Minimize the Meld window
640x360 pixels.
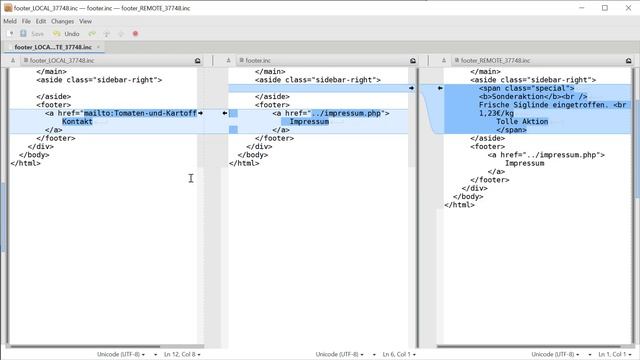pos(582,8)
